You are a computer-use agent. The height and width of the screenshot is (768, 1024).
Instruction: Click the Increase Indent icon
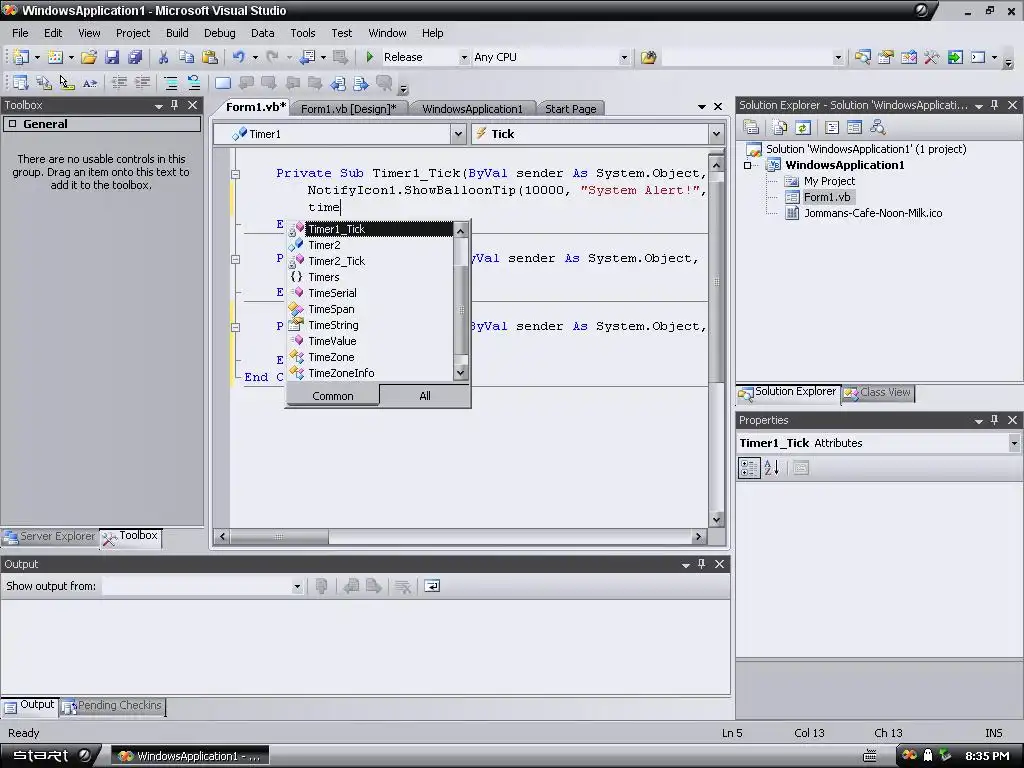pyautogui.click(x=142, y=83)
